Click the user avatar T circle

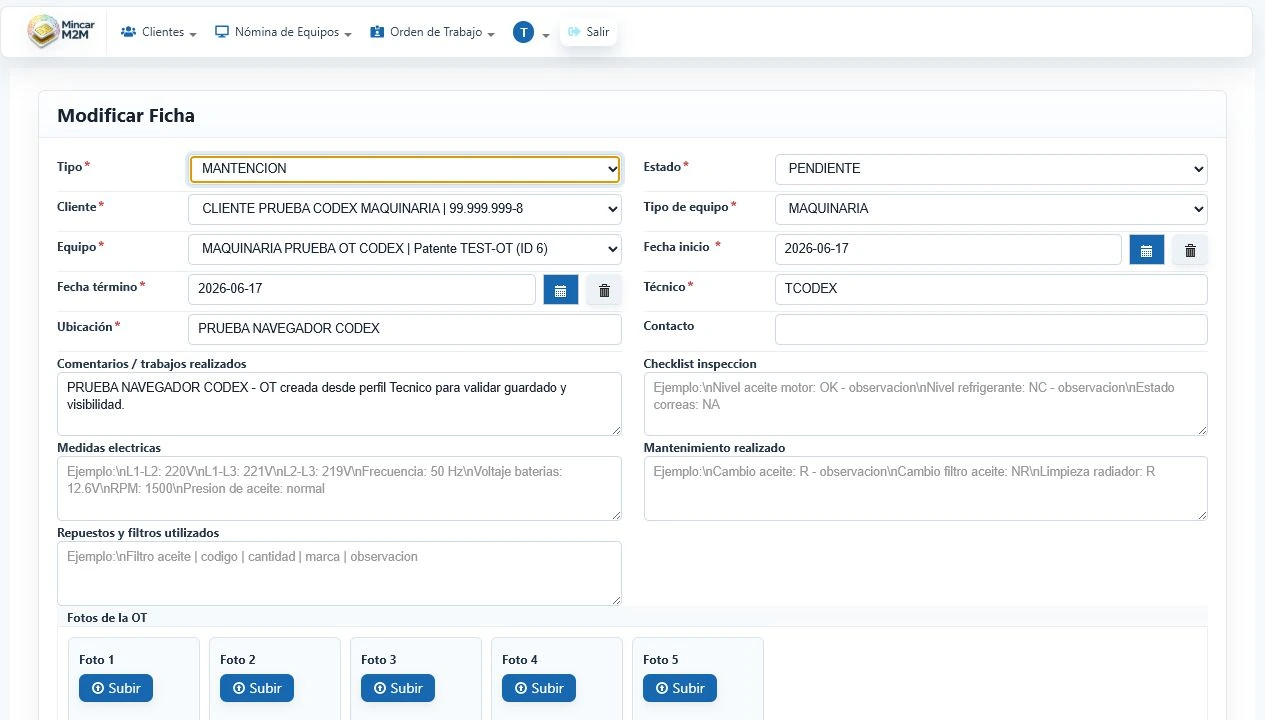[x=524, y=32]
